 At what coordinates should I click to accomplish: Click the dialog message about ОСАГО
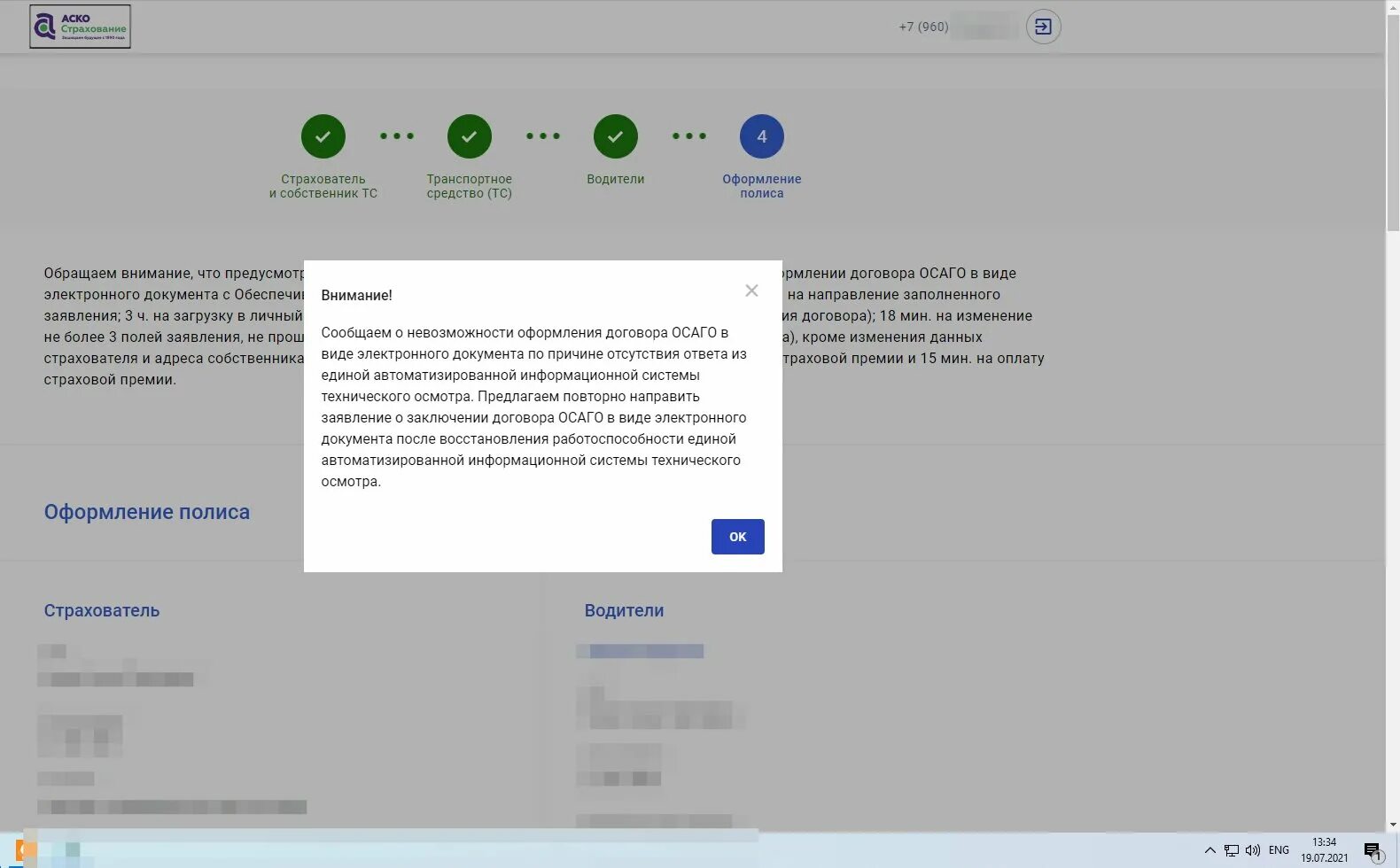[534, 407]
